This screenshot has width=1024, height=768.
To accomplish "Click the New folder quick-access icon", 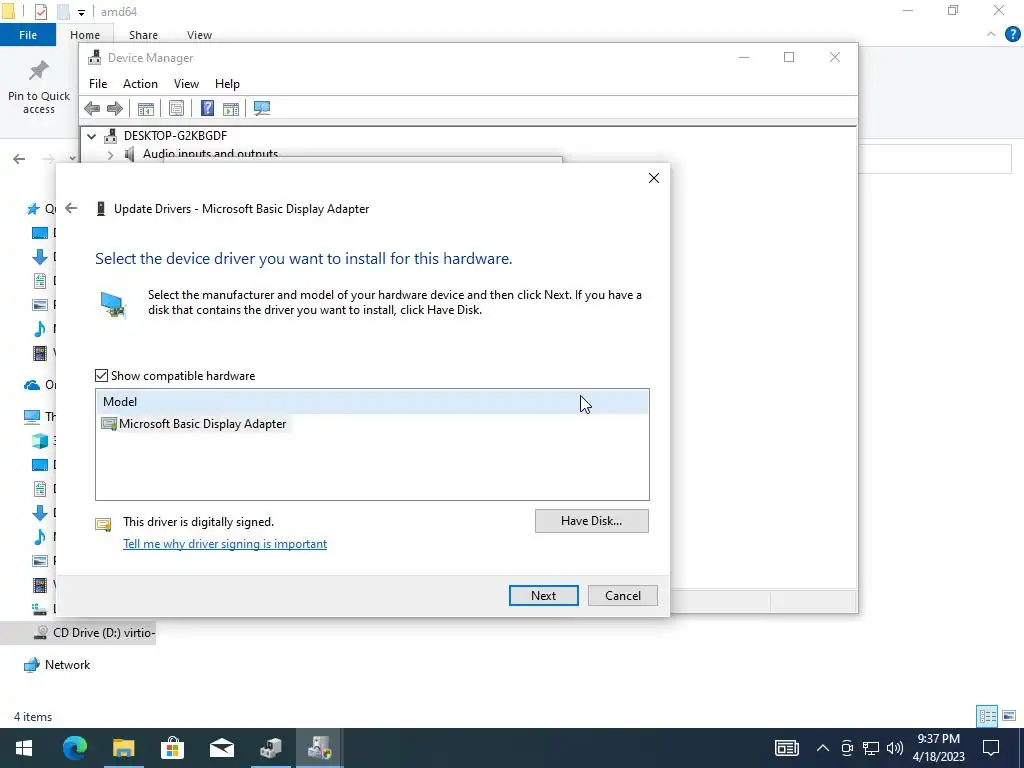I will click(63, 12).
